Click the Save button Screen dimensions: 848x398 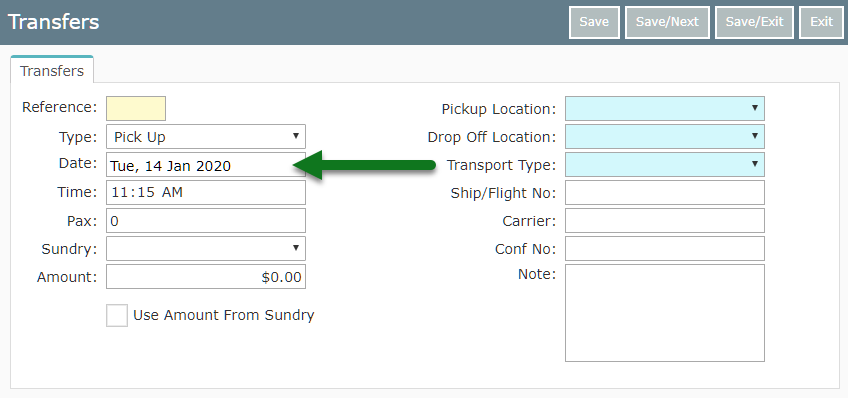coord(594,22)
